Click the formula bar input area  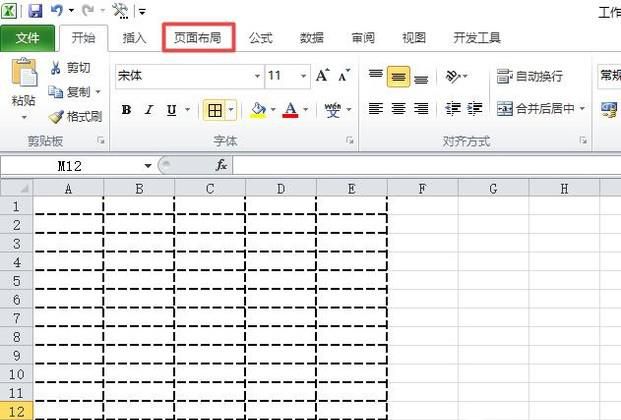tap(427, 166)
